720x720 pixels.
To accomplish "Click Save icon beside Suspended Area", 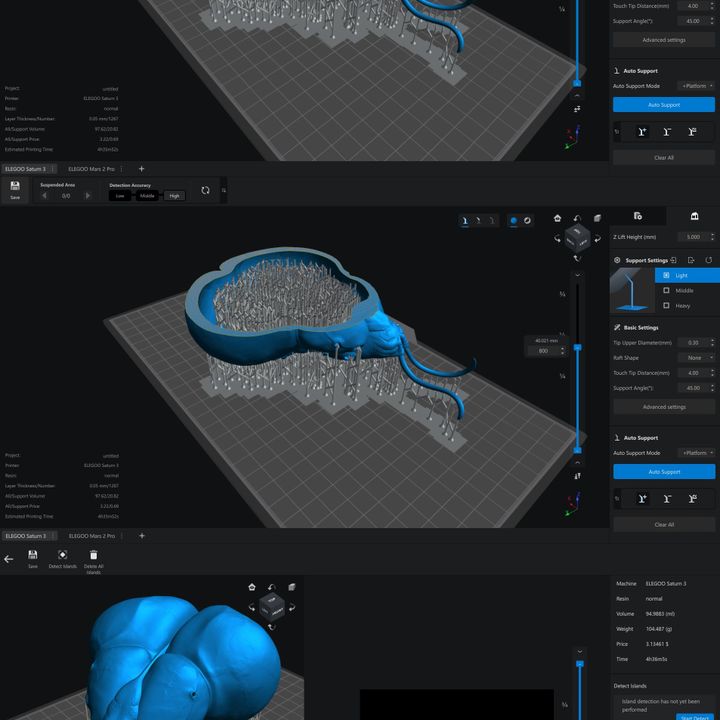I will (14, 190).
